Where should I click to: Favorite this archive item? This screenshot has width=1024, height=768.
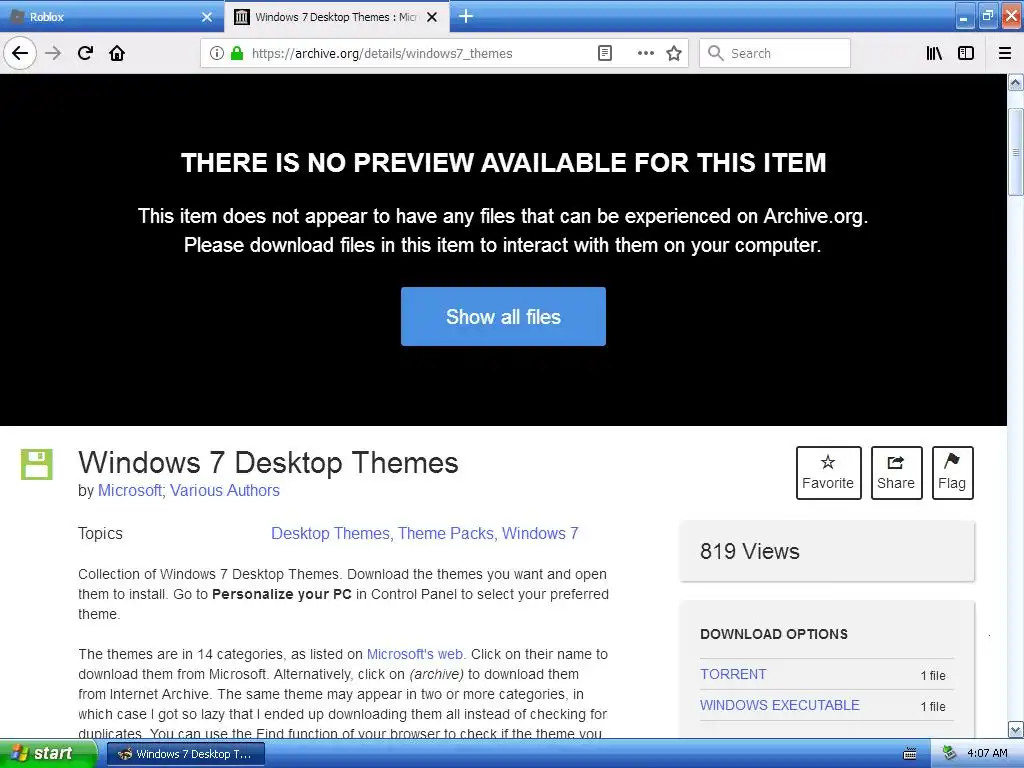coord(828,473)
